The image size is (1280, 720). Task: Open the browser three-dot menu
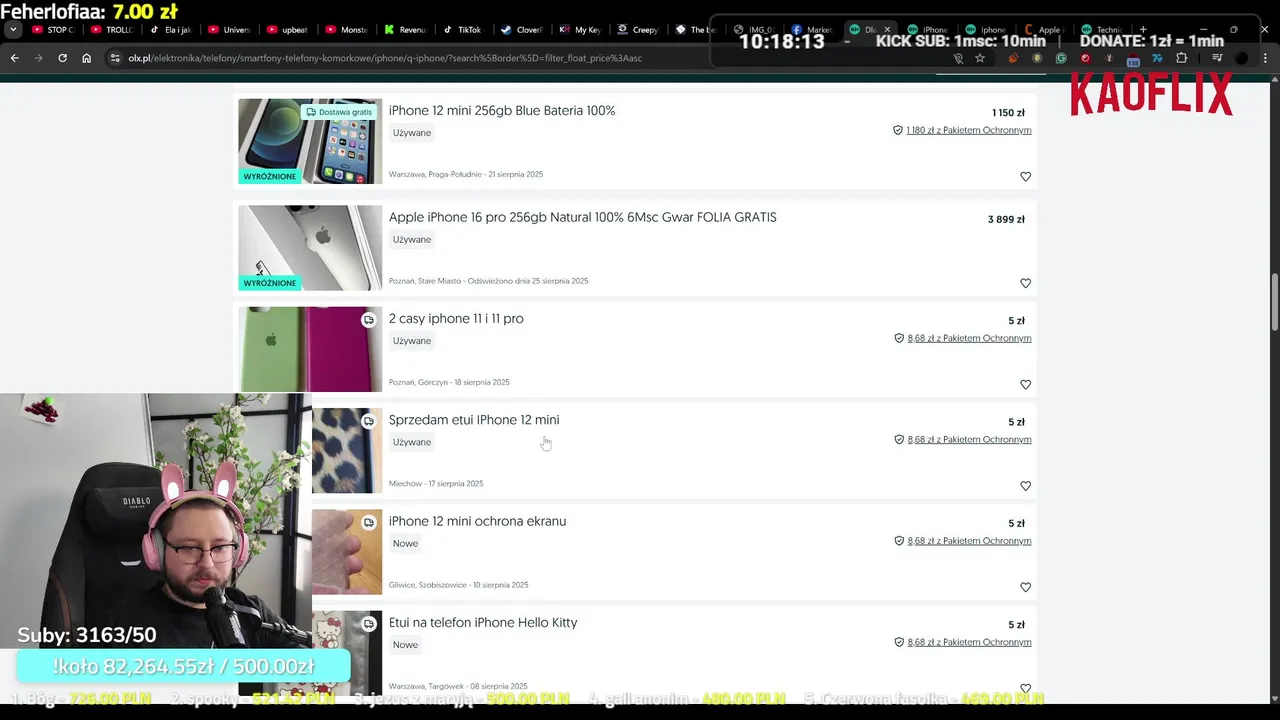coord(1265,58)
